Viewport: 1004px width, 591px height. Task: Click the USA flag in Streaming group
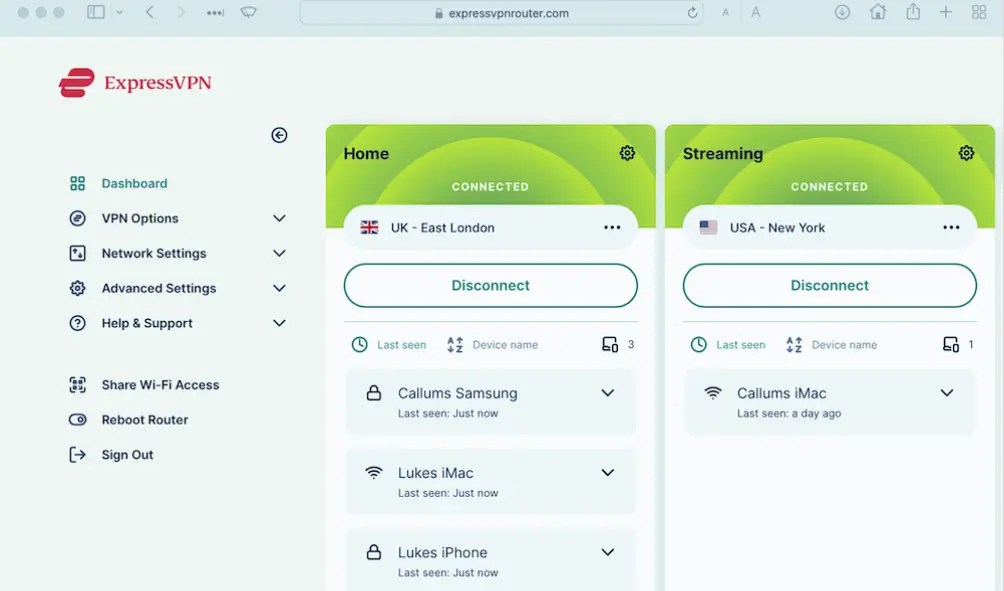(x=708, y=227)
